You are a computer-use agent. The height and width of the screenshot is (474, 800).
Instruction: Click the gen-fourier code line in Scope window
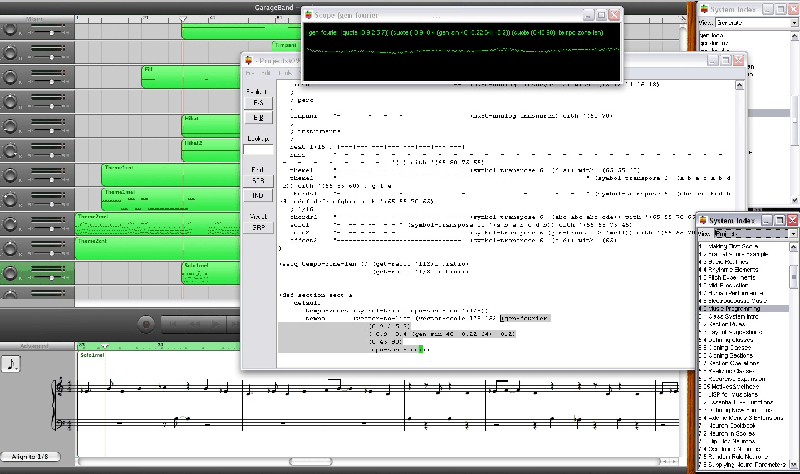click(x=456, y=33)
